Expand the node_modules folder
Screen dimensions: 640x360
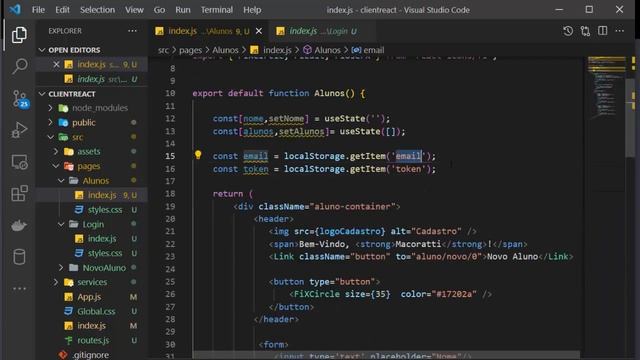click(51, 108)
